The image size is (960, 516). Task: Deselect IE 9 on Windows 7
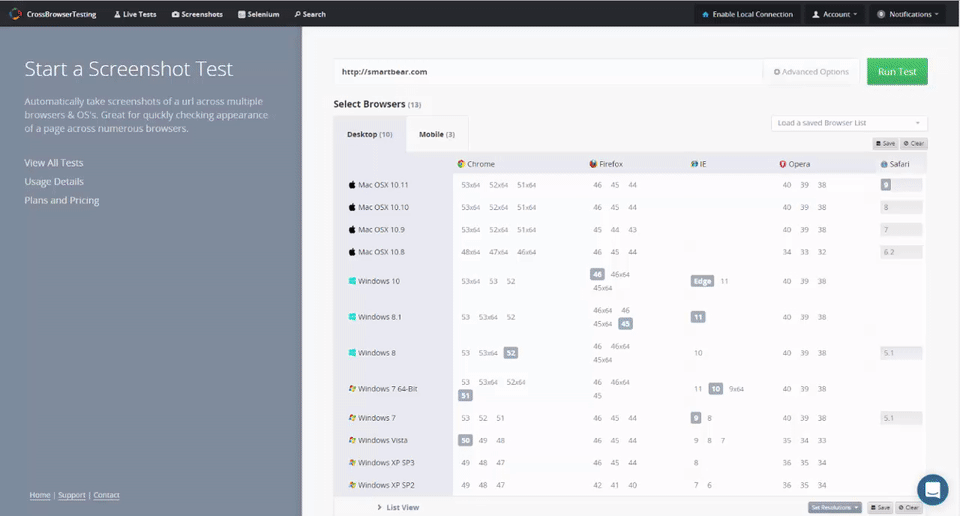tap(696, 418)
